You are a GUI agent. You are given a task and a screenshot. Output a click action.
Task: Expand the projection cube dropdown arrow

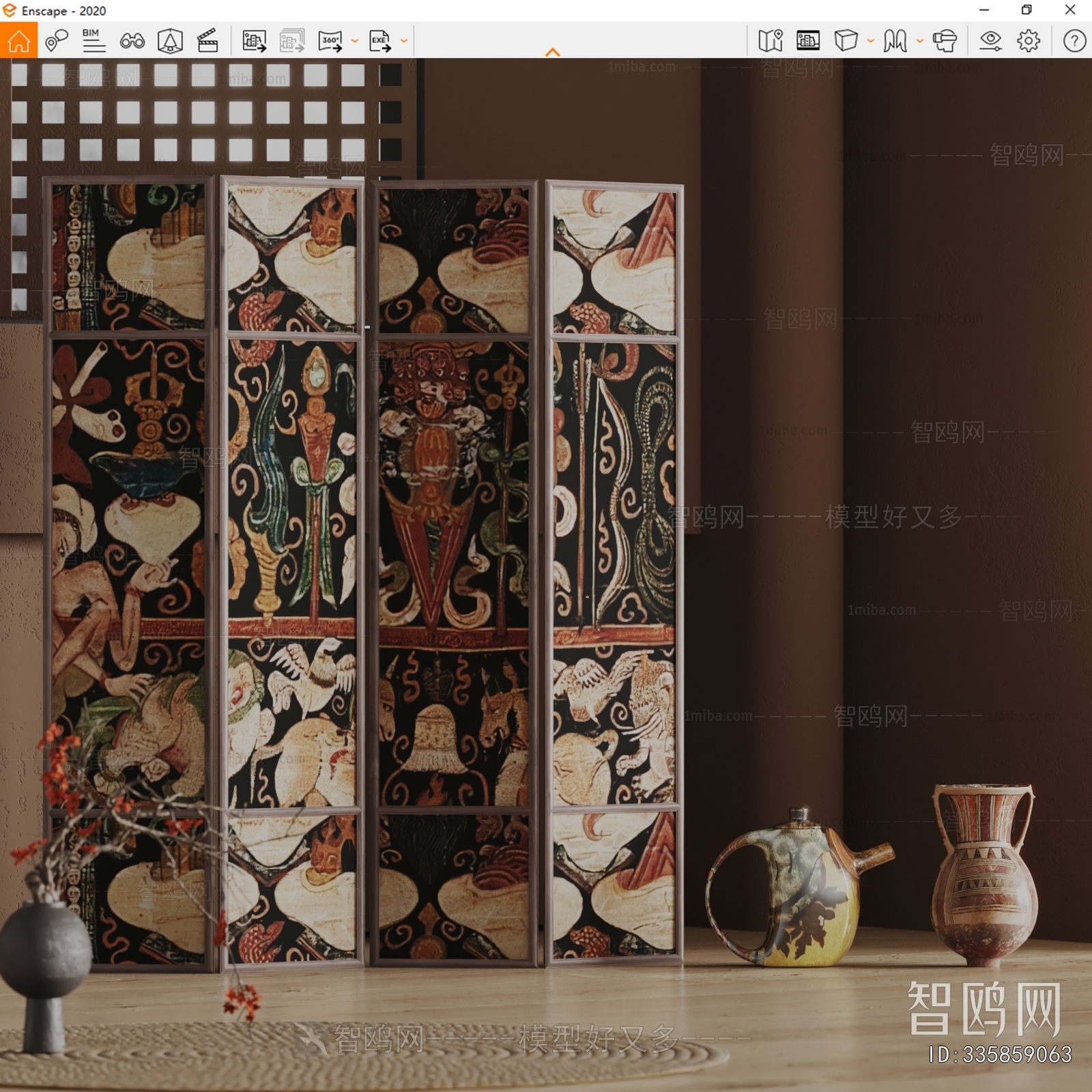tap(871, 41)
